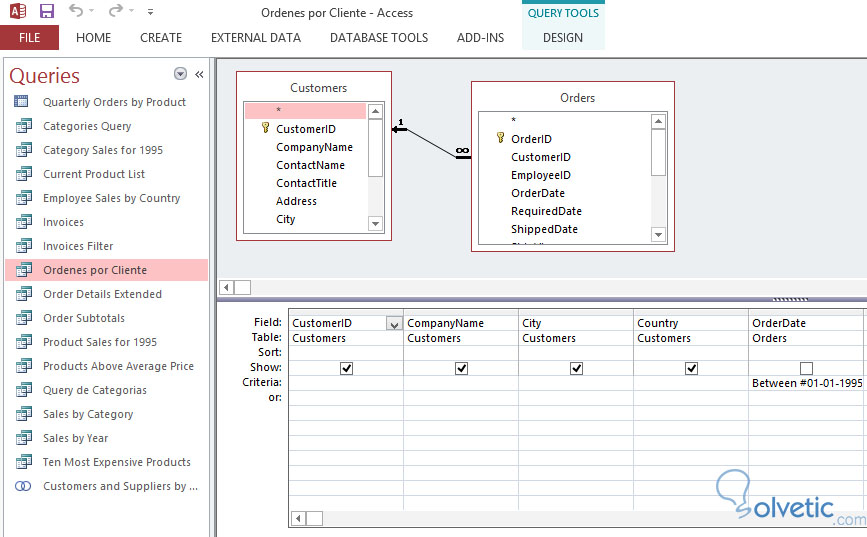The width and height of the screenshot is (867, 537).
Task: Click the Ten Most Expensive Products query icon
Action: 23,462
